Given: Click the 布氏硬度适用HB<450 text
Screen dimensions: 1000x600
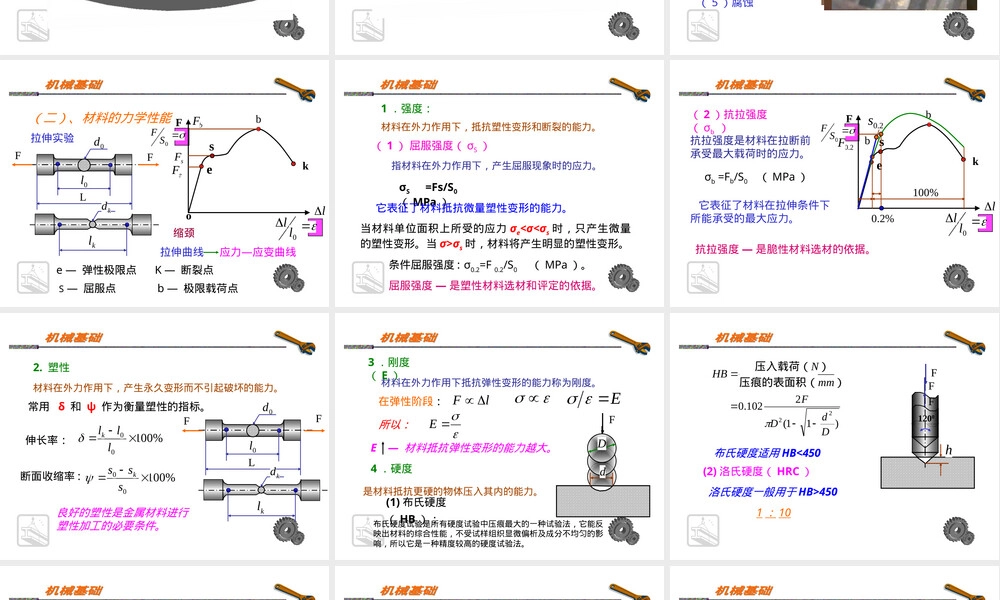Looking at the screenshot, I should click(767, 453).
